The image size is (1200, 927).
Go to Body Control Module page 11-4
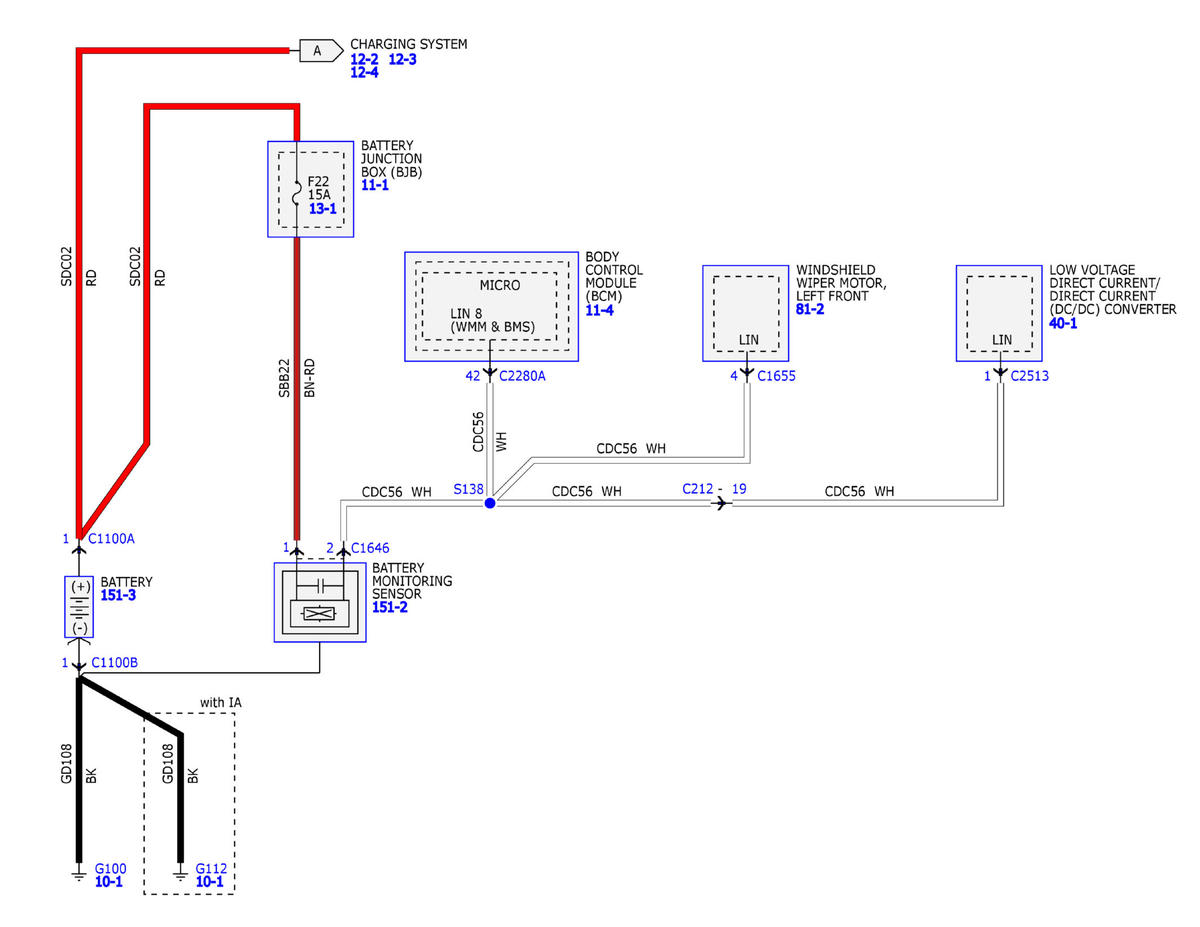tap(599, 312)
